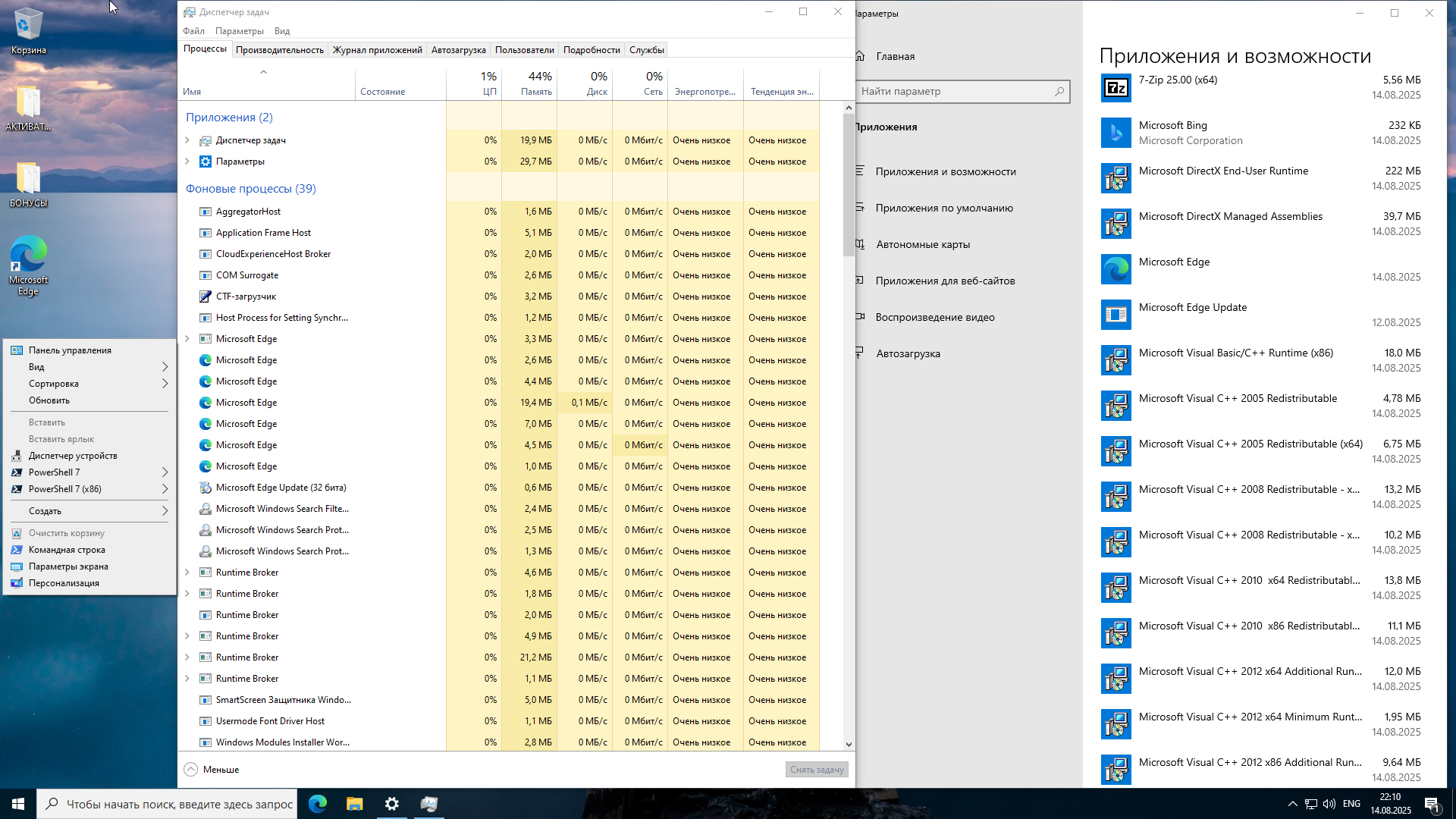Screen dimensions: 1456x819
Task: Open the Параметры menu in Task Manager
Action: (x=240, y=31)
